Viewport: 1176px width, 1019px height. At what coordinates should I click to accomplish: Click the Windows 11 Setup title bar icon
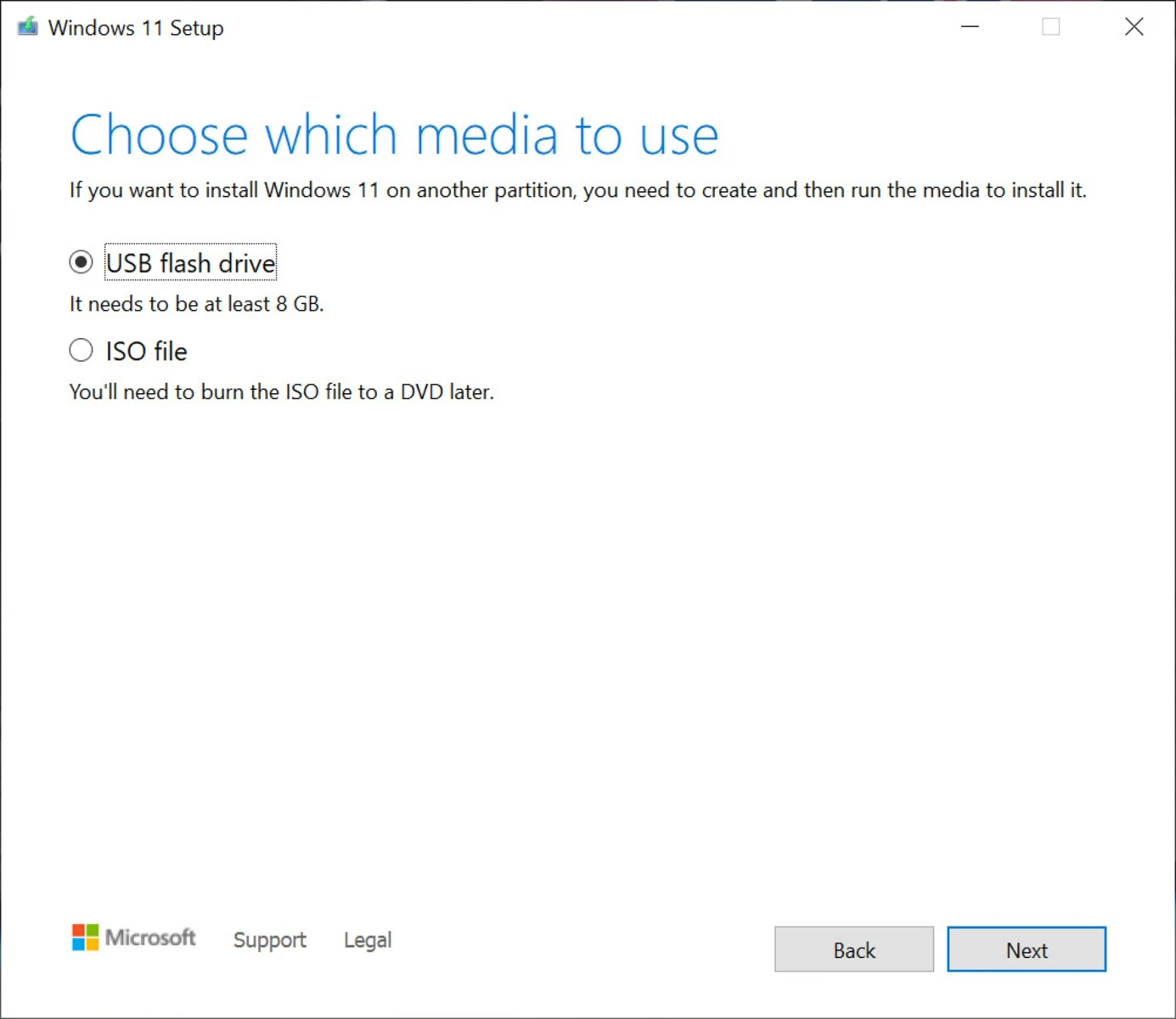28,27
